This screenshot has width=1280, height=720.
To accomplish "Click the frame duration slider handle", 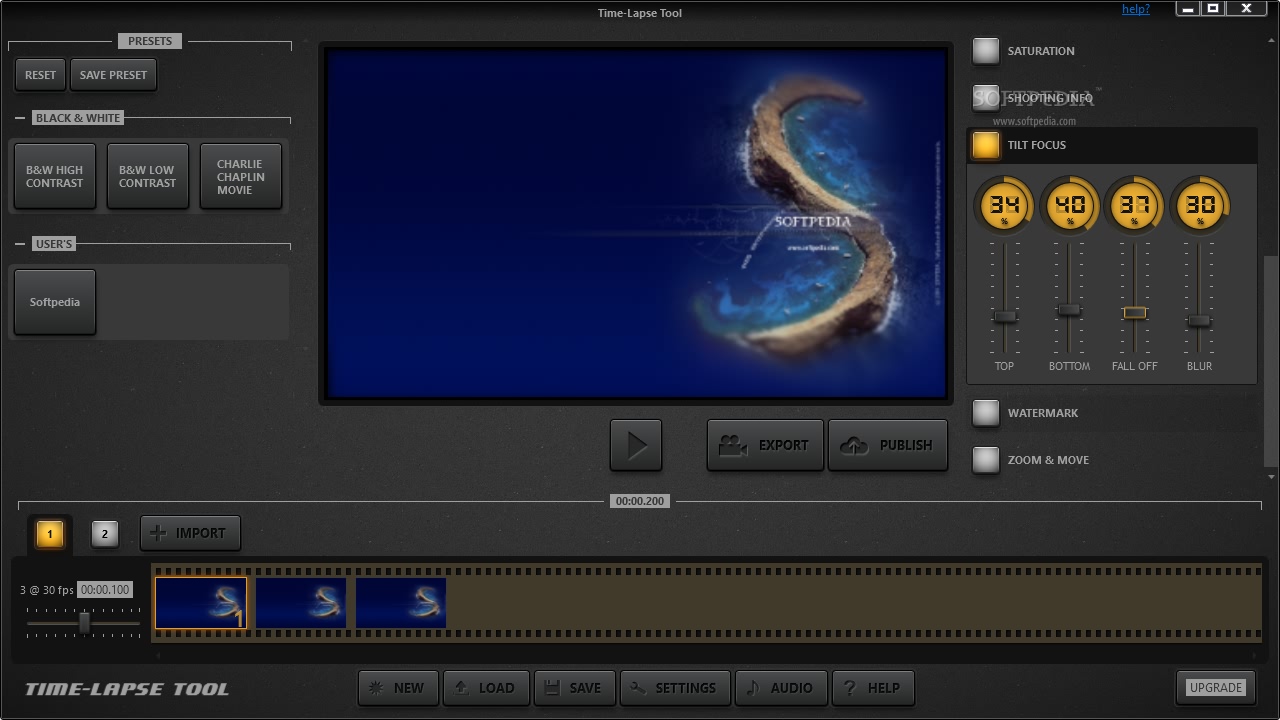I will point(85,623).
